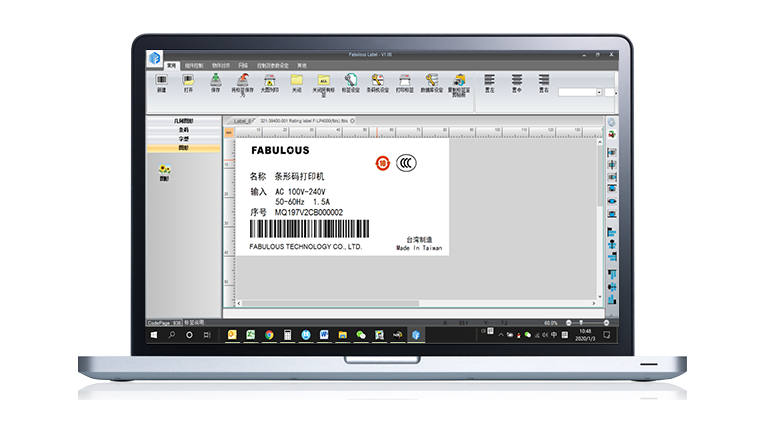Open database settings icon
Image resolution: width=765 pixels, height=430 pixels.
[x=431, y=80]
